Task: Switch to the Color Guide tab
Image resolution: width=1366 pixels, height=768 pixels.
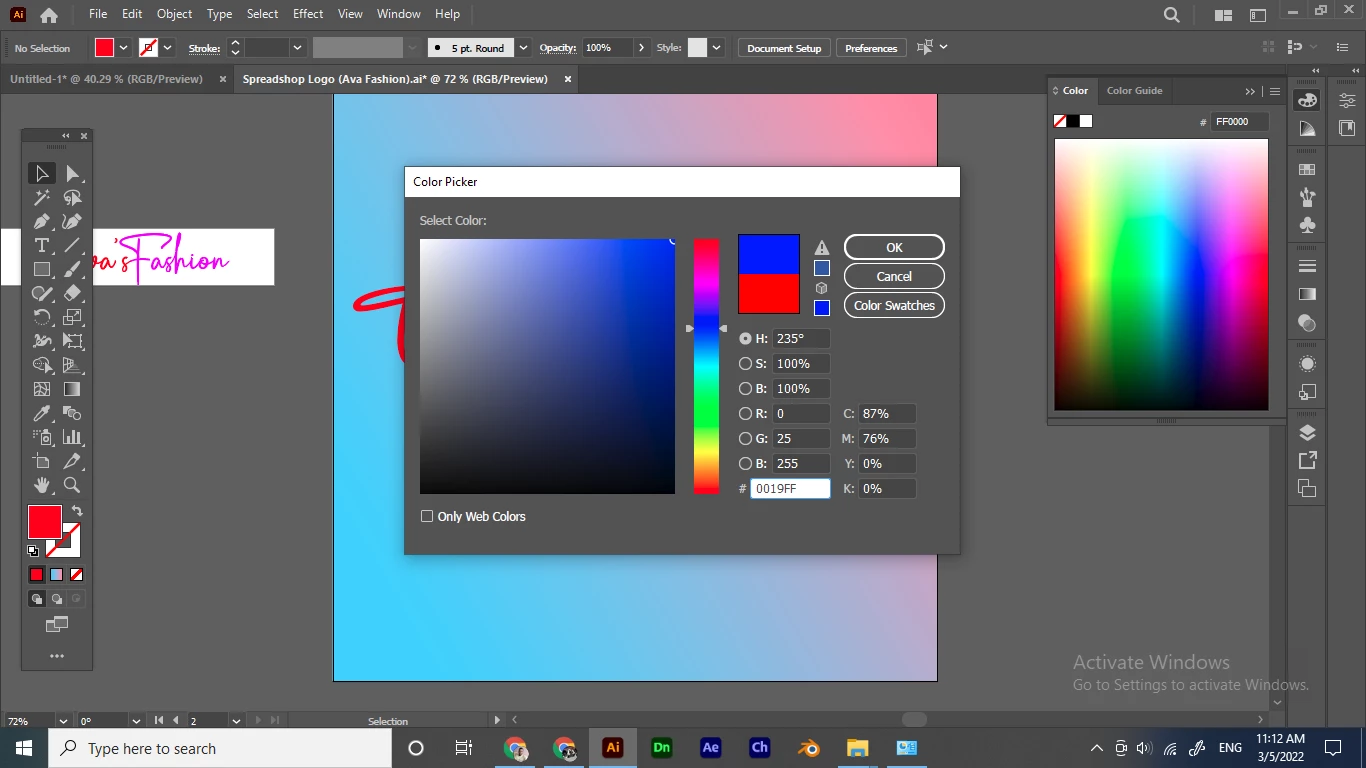Action: pyautogui.click(x=1134, y=91)
